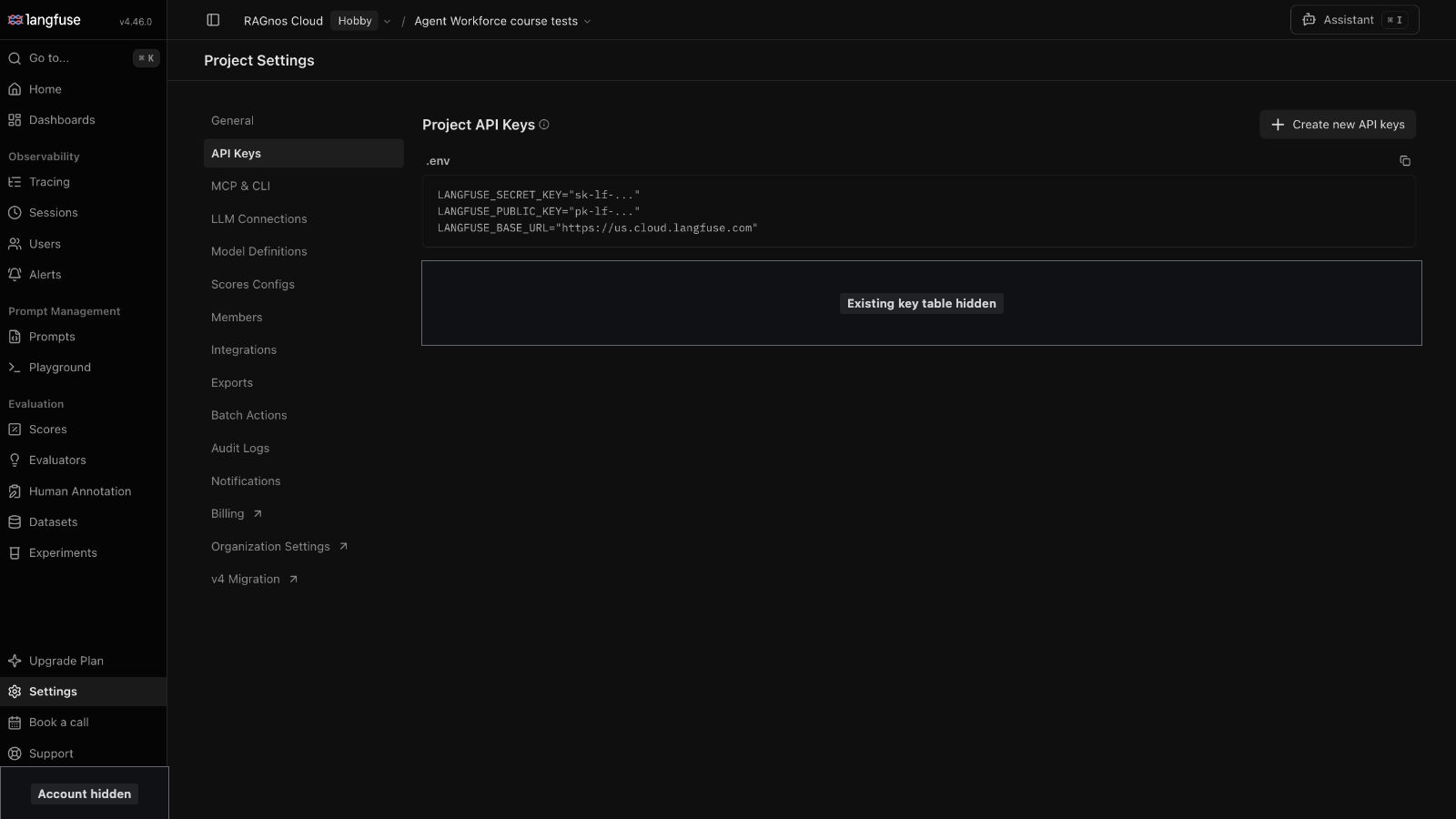Open Datasets page

84,522
